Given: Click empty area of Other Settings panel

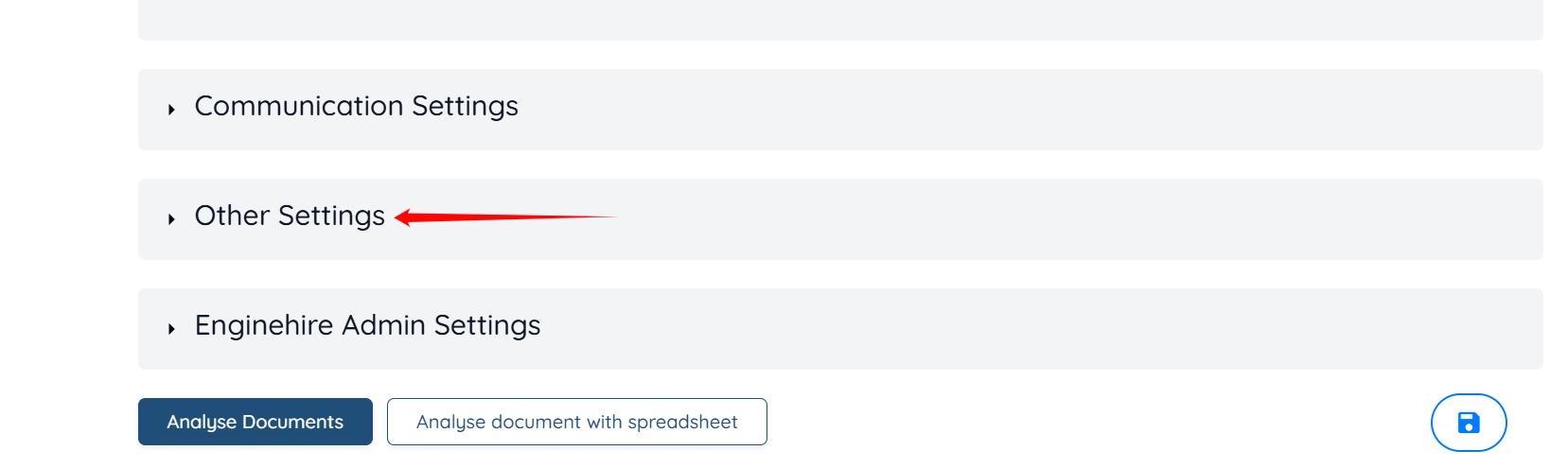Looking at the screenshot, I should [1041, 219].
